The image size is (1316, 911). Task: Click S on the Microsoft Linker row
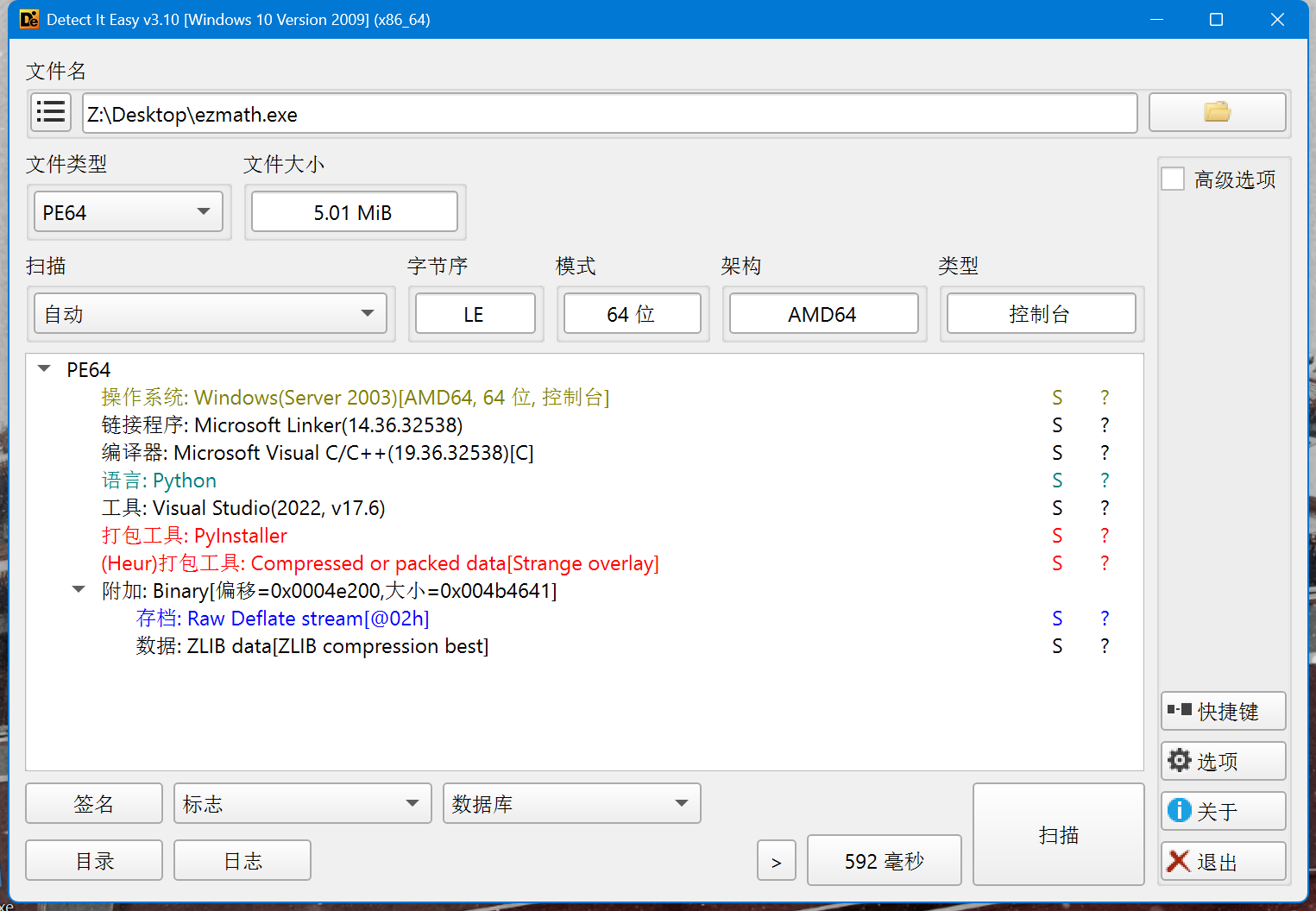point(1057,425)
